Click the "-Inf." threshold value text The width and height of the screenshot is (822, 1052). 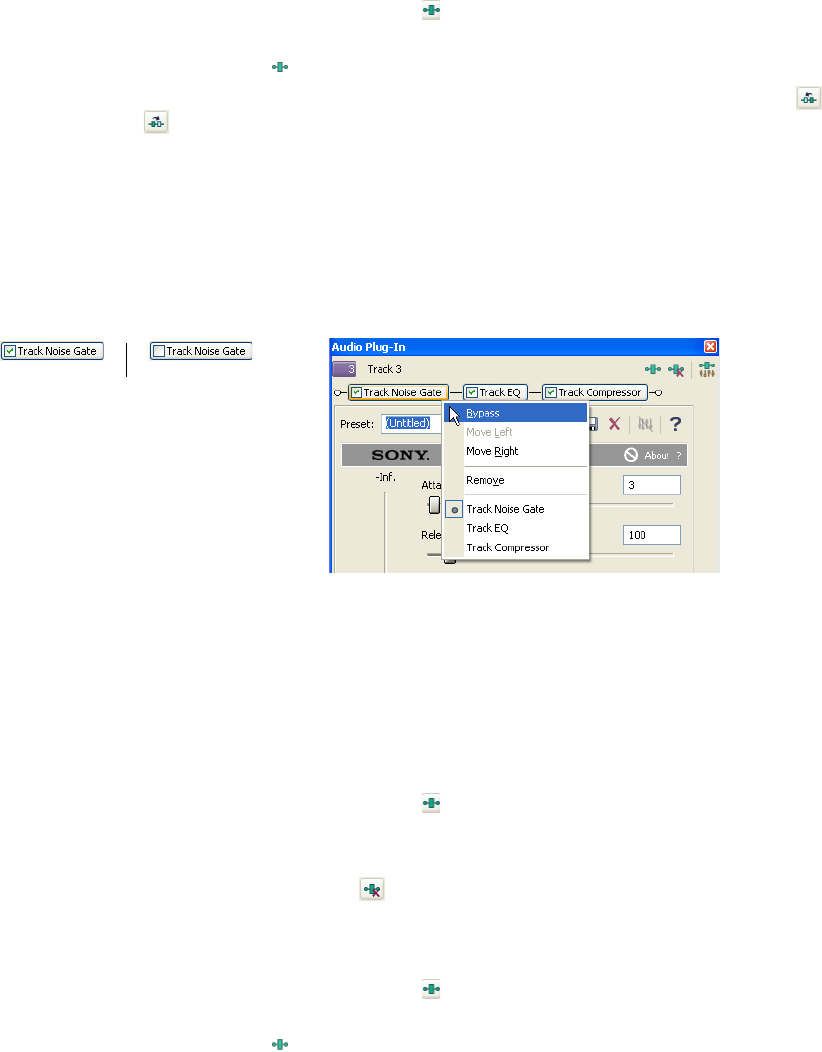tap(386, 477)
